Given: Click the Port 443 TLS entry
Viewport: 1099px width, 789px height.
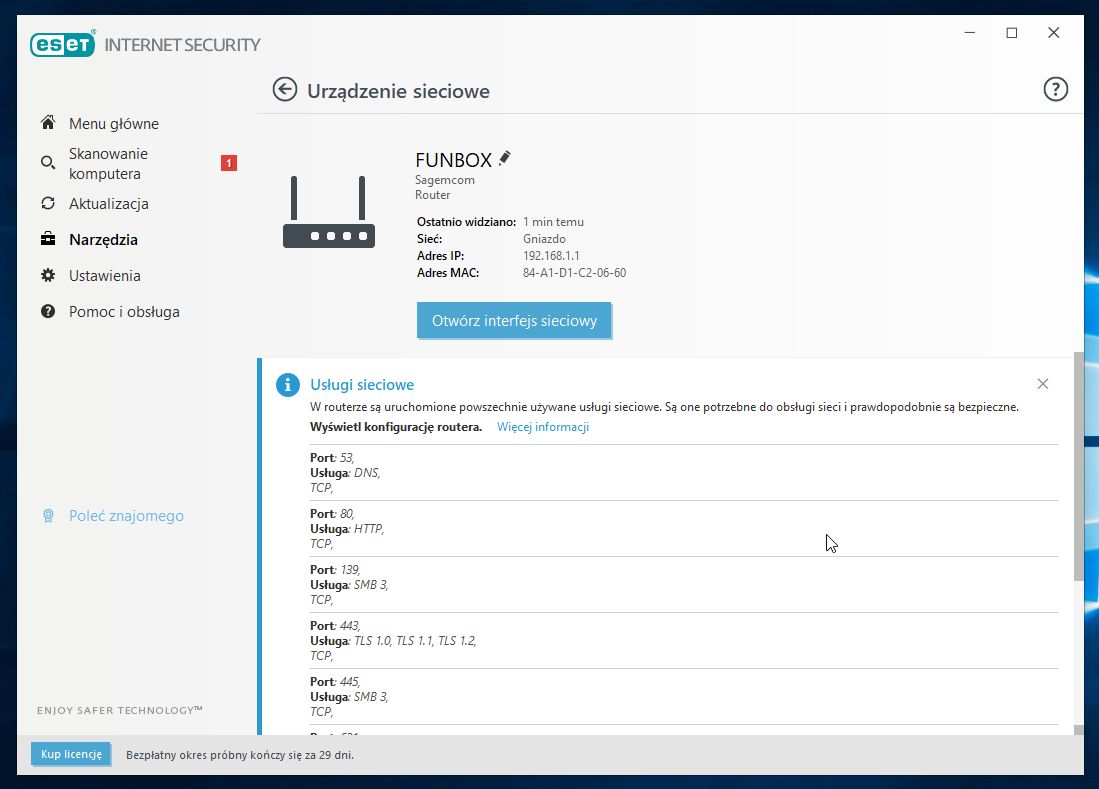Looking at the screenshot, I should 683,640.
